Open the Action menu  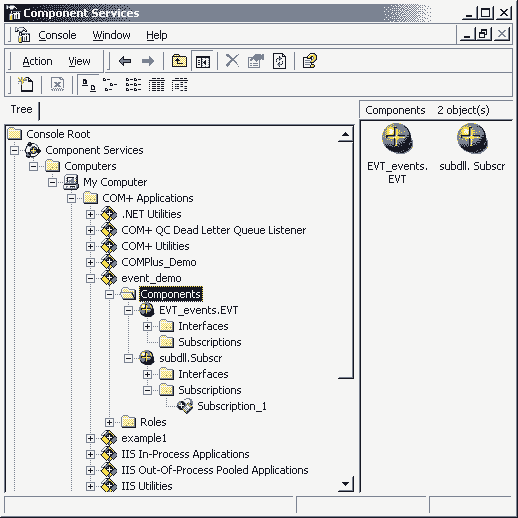pyautogui.click(x=37, y=61)
